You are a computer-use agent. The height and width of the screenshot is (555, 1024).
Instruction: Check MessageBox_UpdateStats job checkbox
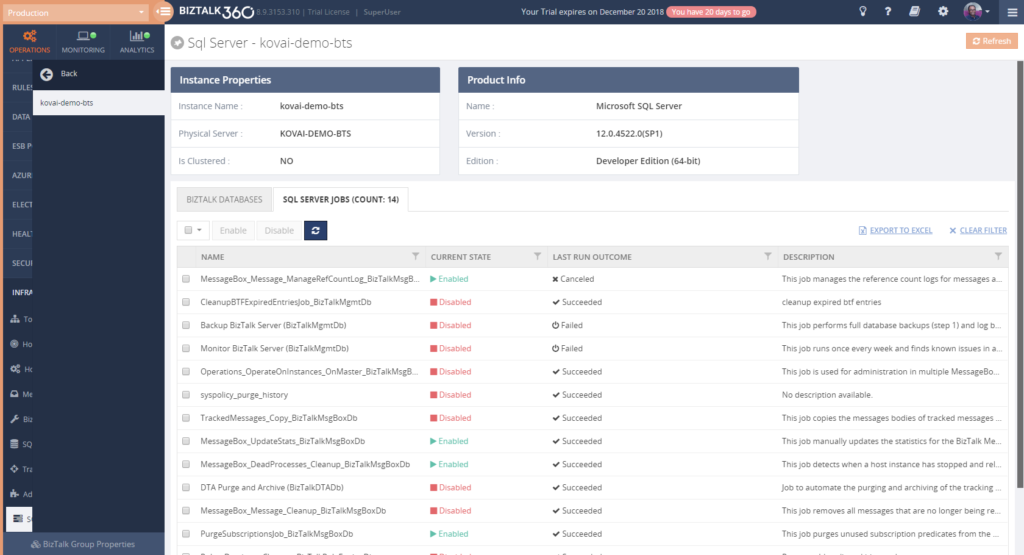[186, 441]
